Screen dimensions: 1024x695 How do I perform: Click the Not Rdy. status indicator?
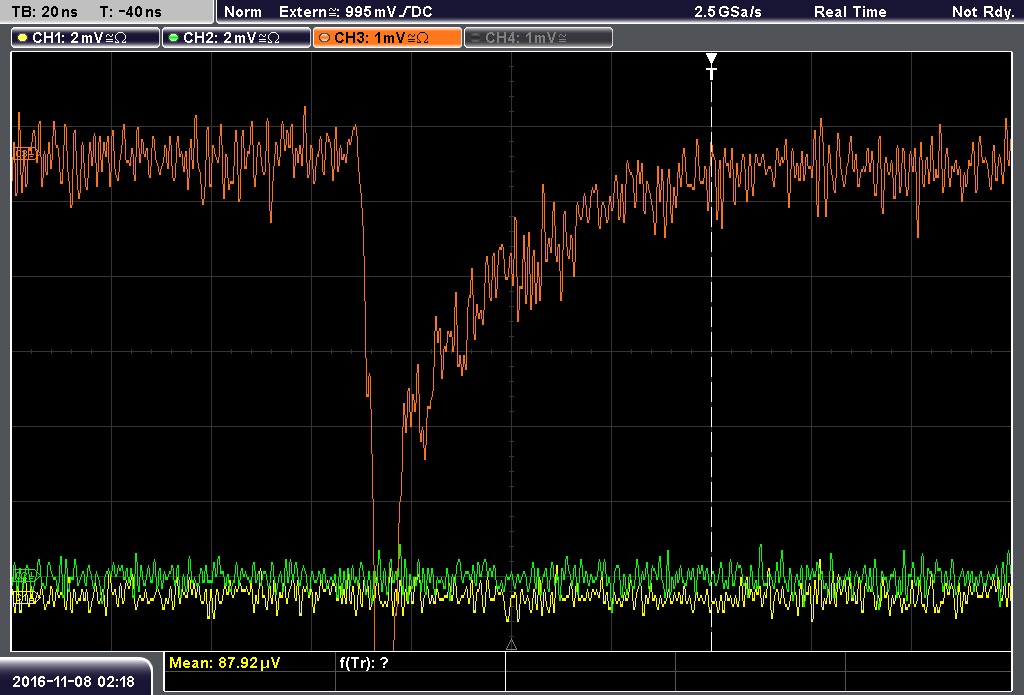point(982,12)
